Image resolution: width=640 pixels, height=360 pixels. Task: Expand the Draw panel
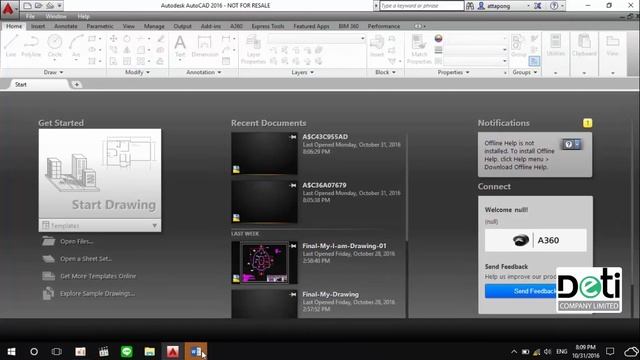53,72
